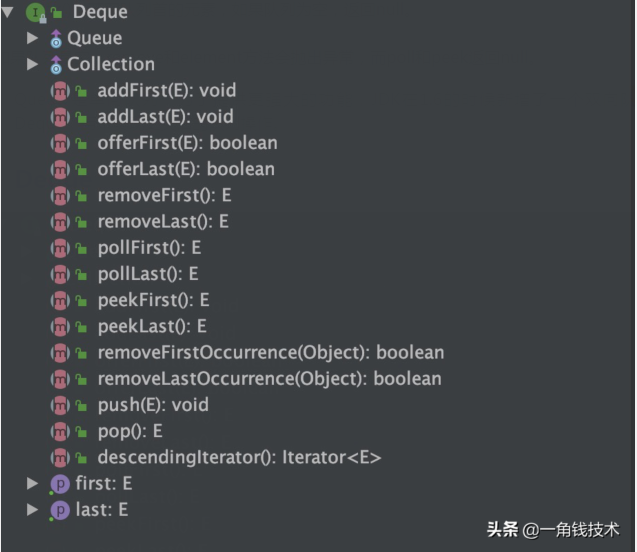Click the Queue superinterface icon
This screenshot has width=637, height=552.
tap(57, 39)
